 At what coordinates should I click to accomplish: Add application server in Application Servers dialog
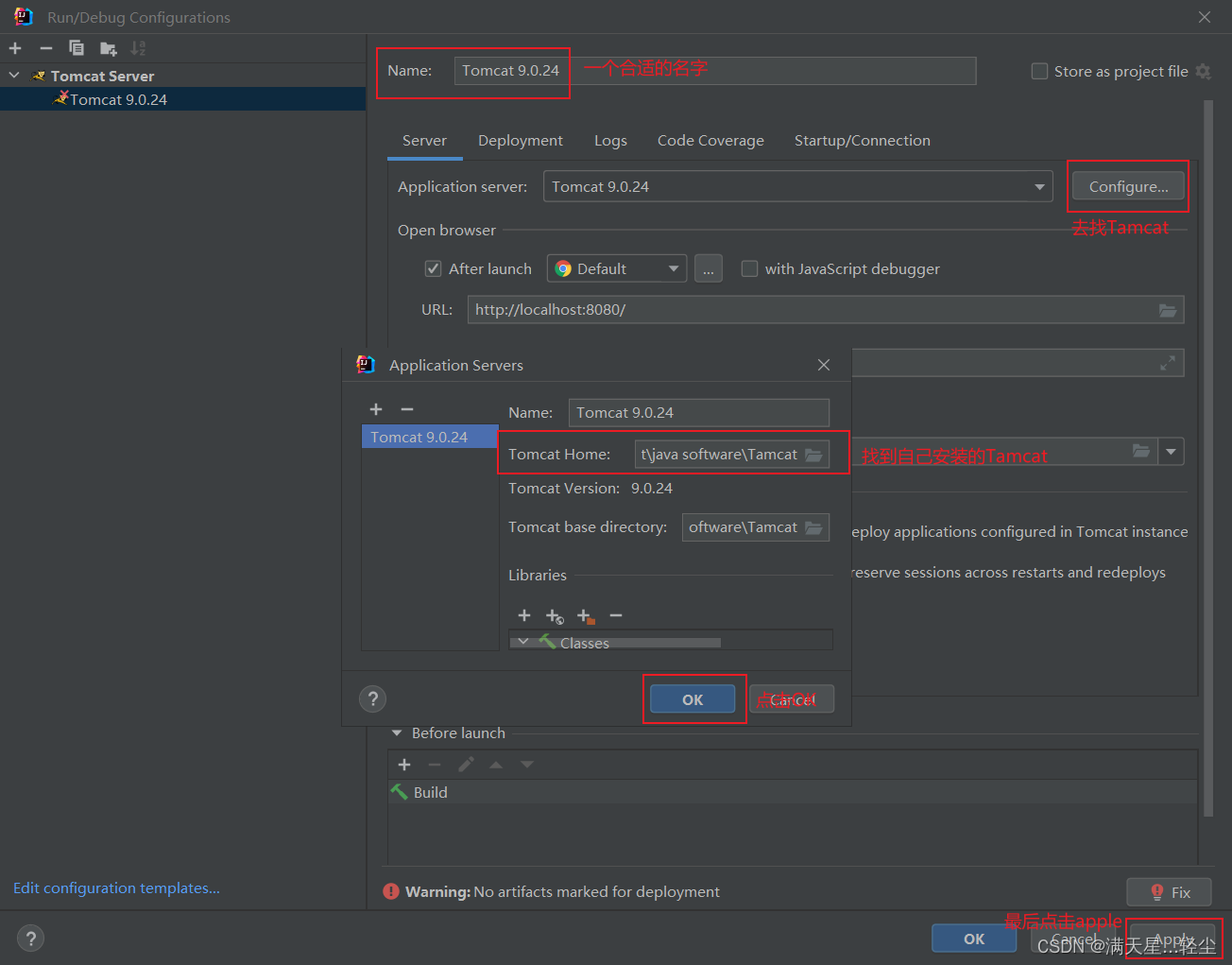pyautogui.click(x=376, y=409)
